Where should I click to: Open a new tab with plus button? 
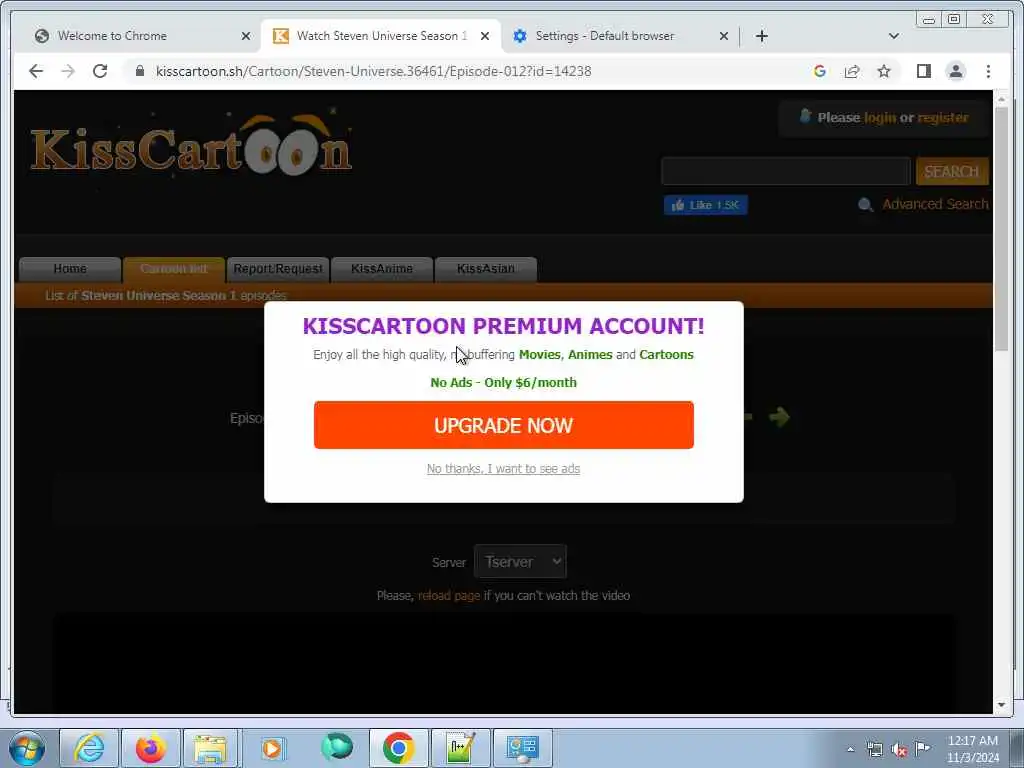761,36
